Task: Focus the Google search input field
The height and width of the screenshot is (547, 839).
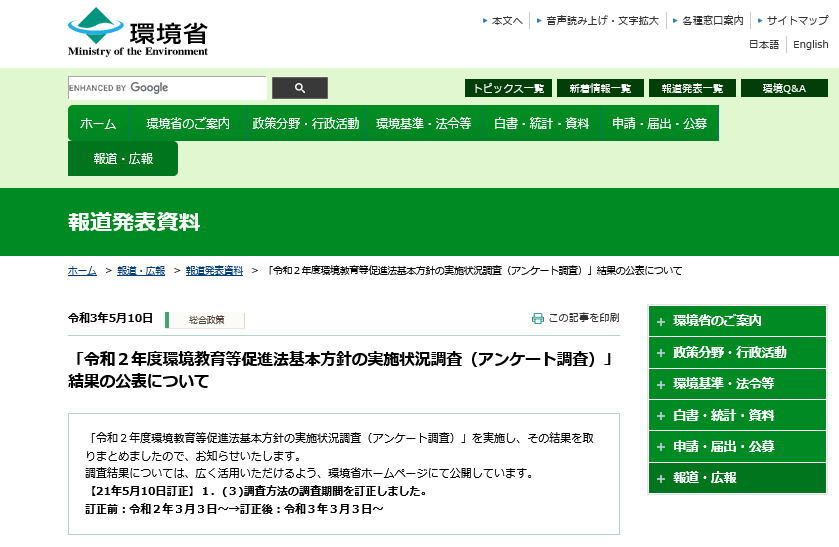Action: 167,88
